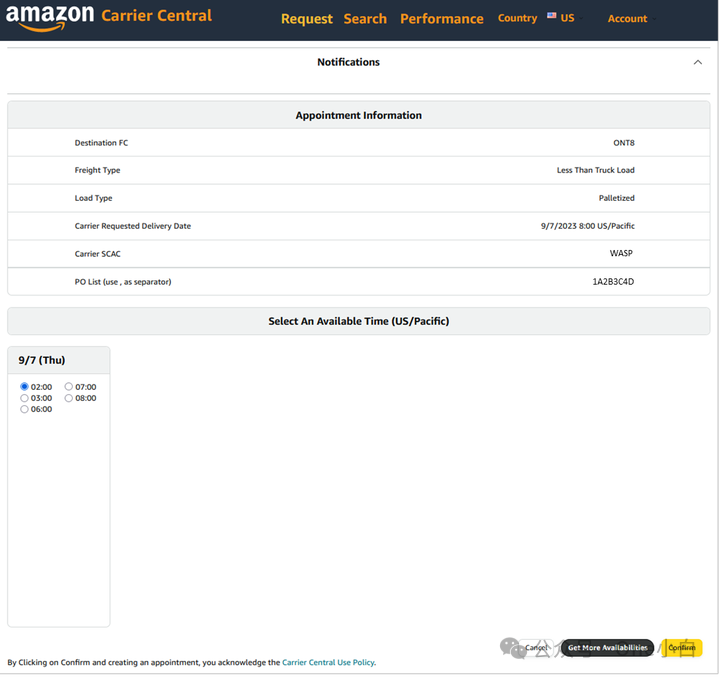Click the Cancel button
Screen dimensions: 720x678
[x=536, y=648]
